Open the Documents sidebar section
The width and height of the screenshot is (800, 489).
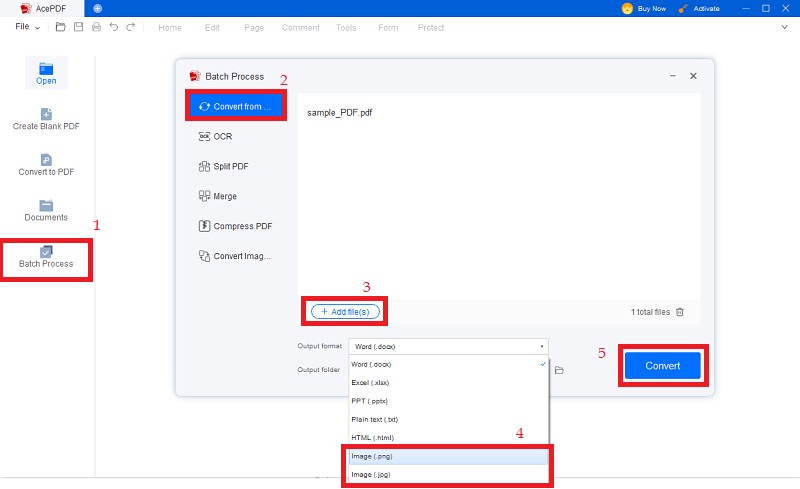click(x=46, y=210)
